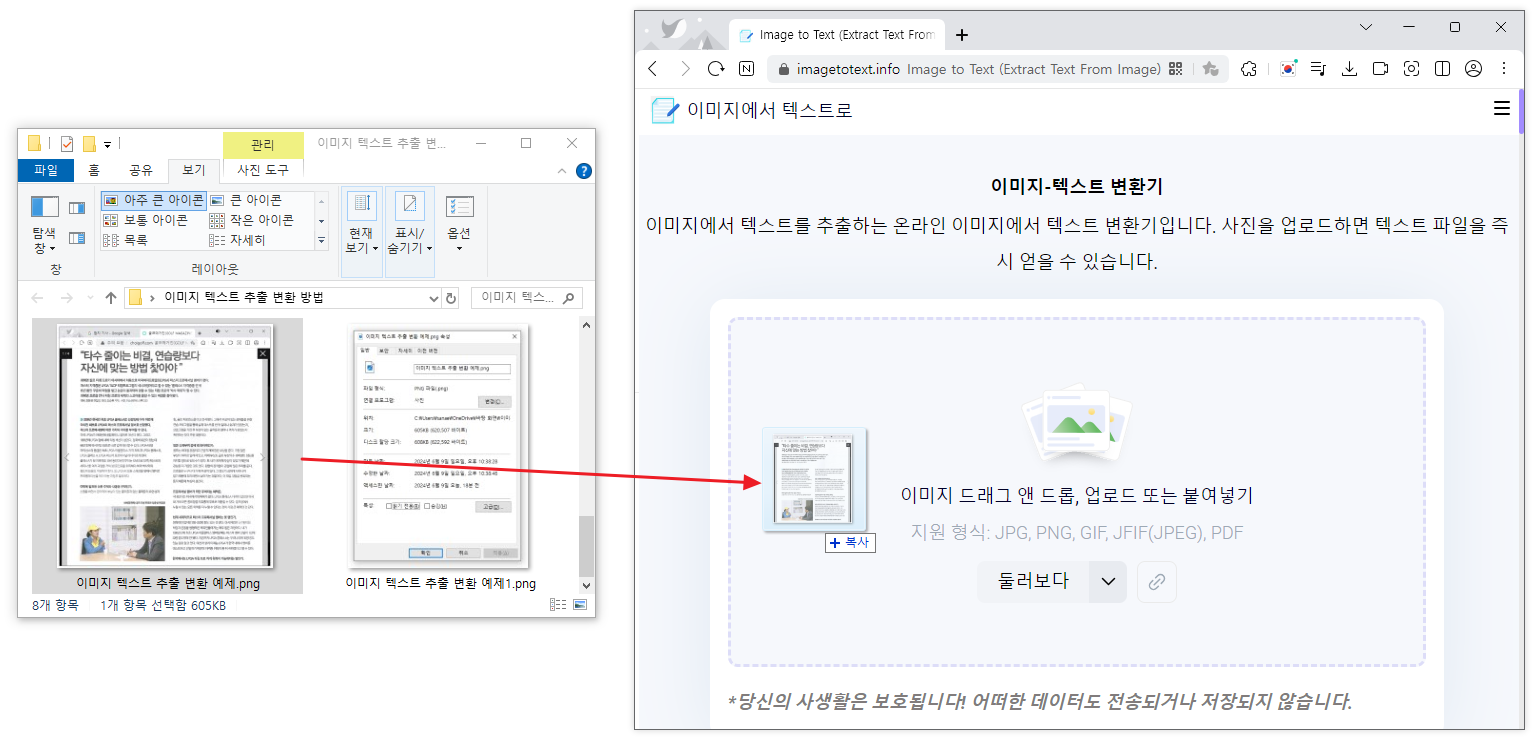Click the imagetotext site logo icon
Image resolution: width=1535 pixels, height=742 pixels.
click(664, 110)
